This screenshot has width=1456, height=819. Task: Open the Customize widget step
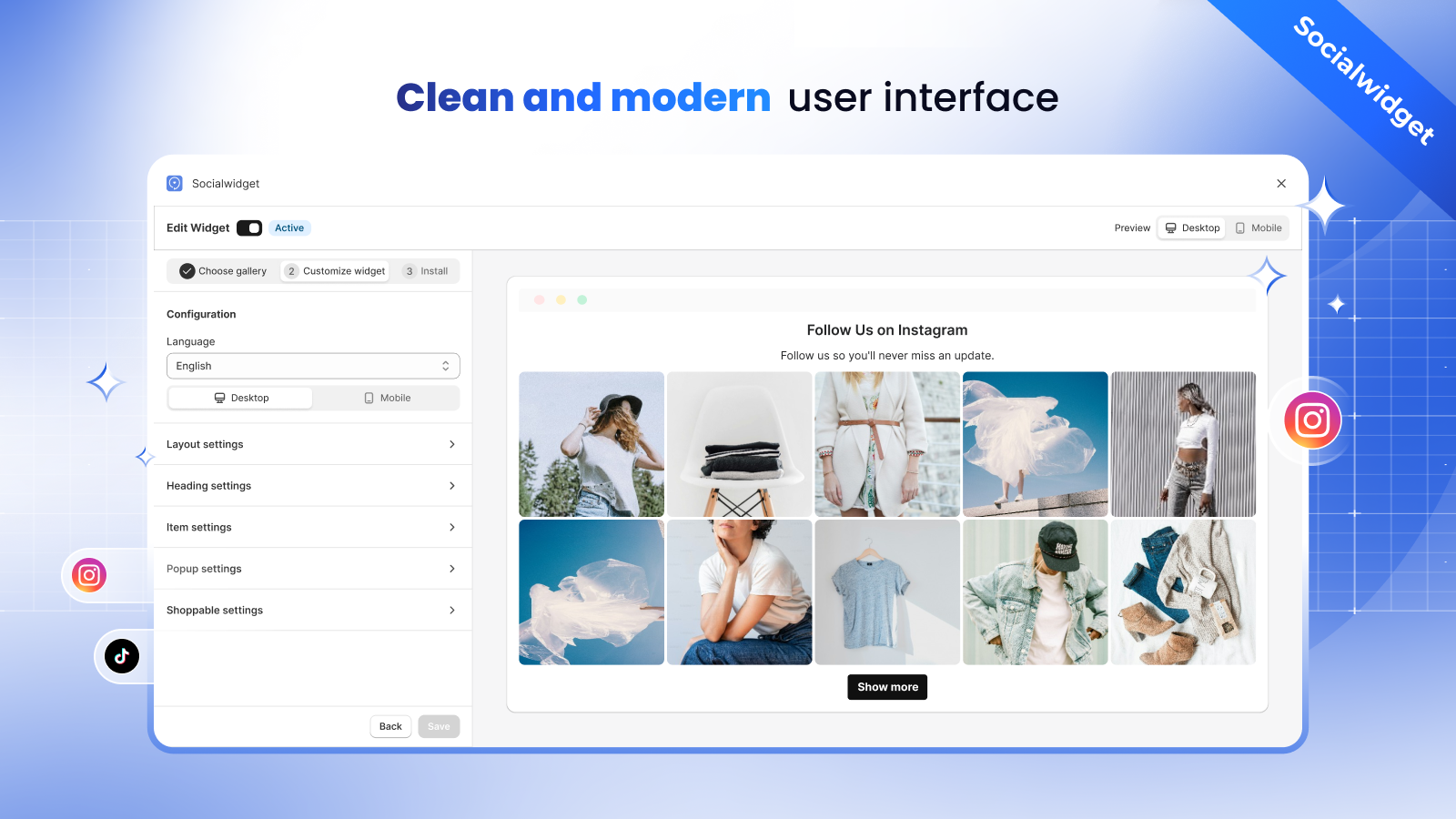[x=335, y=271]
